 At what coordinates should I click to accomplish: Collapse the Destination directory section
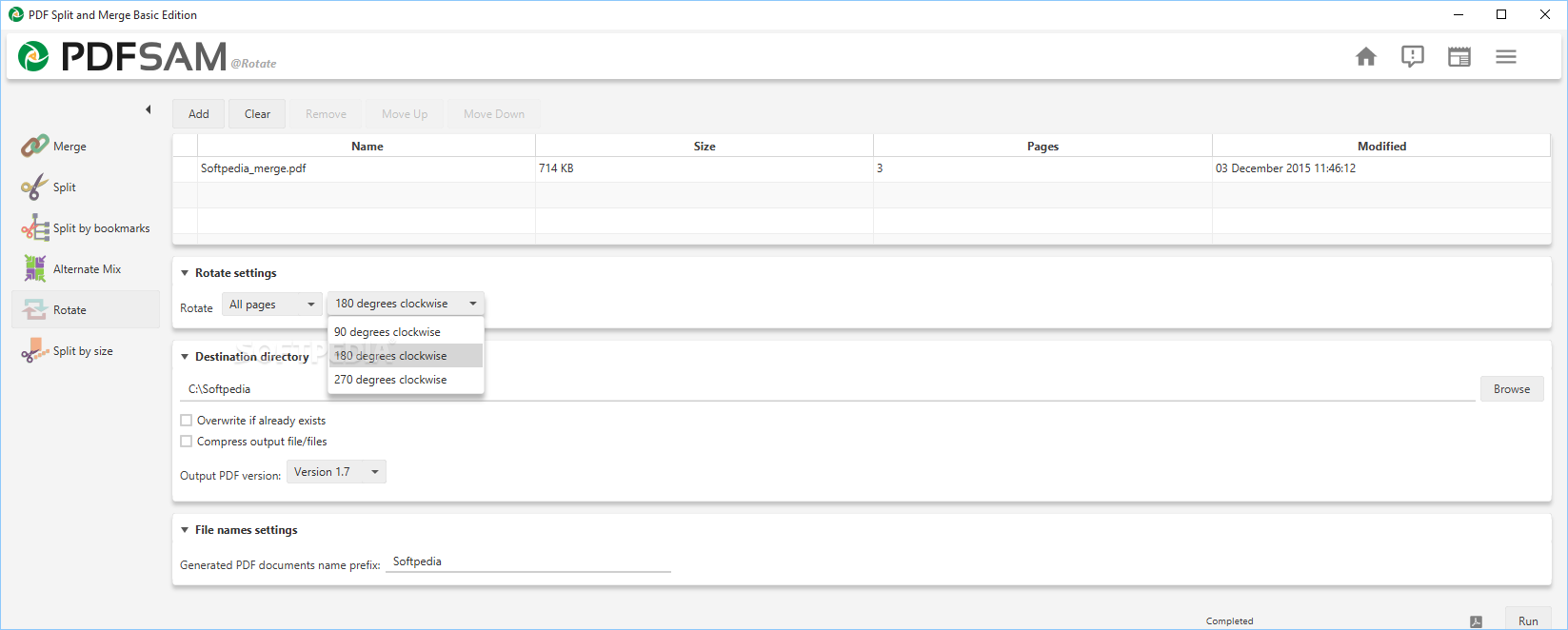coord(185,357)
